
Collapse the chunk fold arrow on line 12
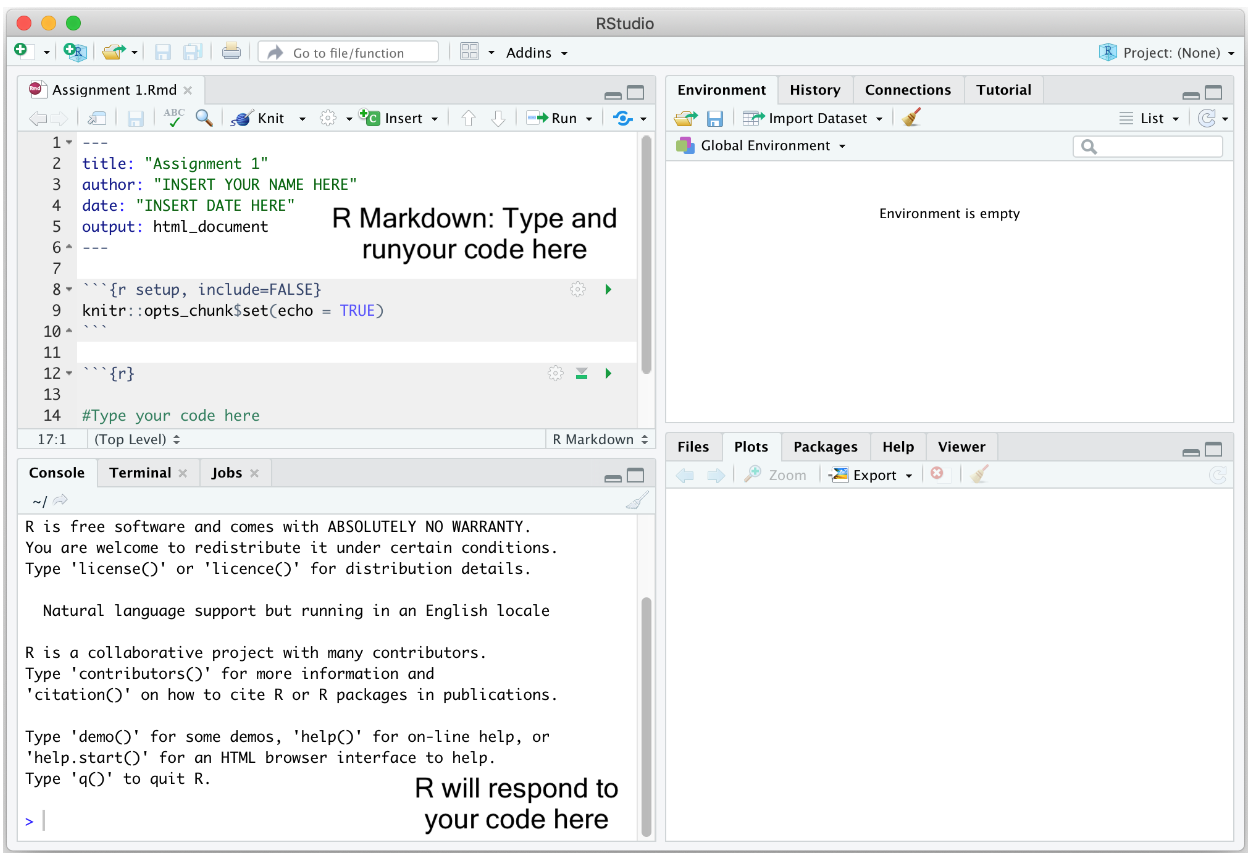click(69, 374)
